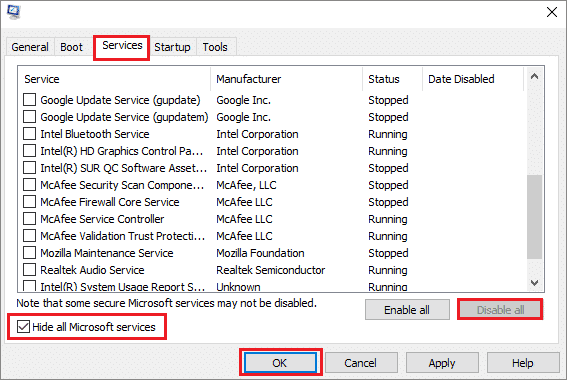Click the System Configuration title bar icon

[x=14, y=12]
